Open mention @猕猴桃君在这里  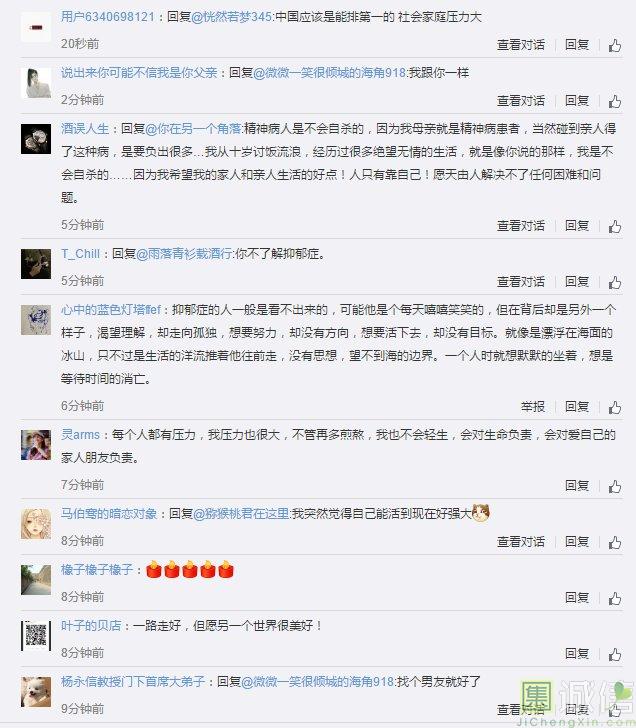[x=241, y=514]
